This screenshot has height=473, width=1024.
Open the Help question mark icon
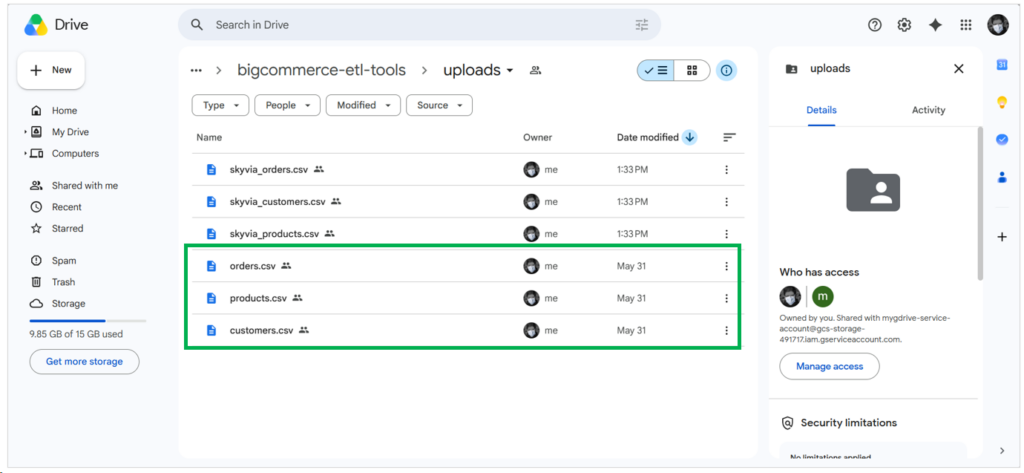point(874,25)
